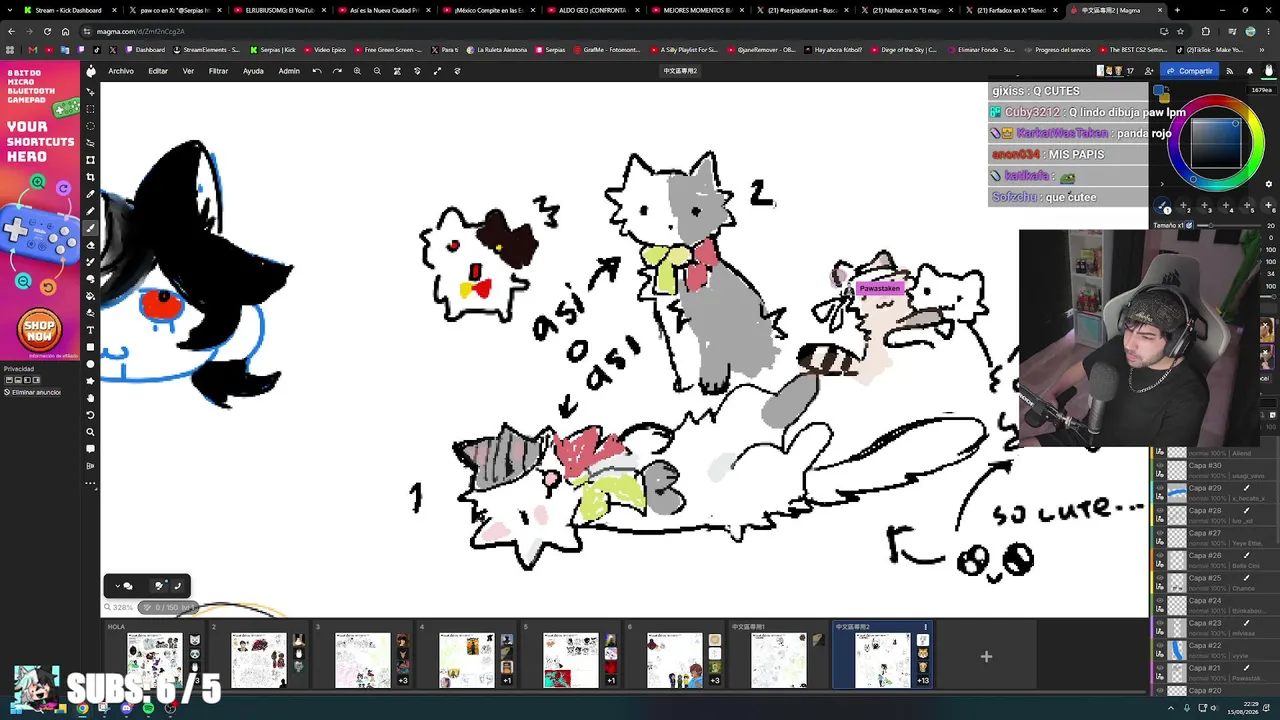Open the StreamElements bookmark
Screen dimensions: 1280x720
click(207, 49)
